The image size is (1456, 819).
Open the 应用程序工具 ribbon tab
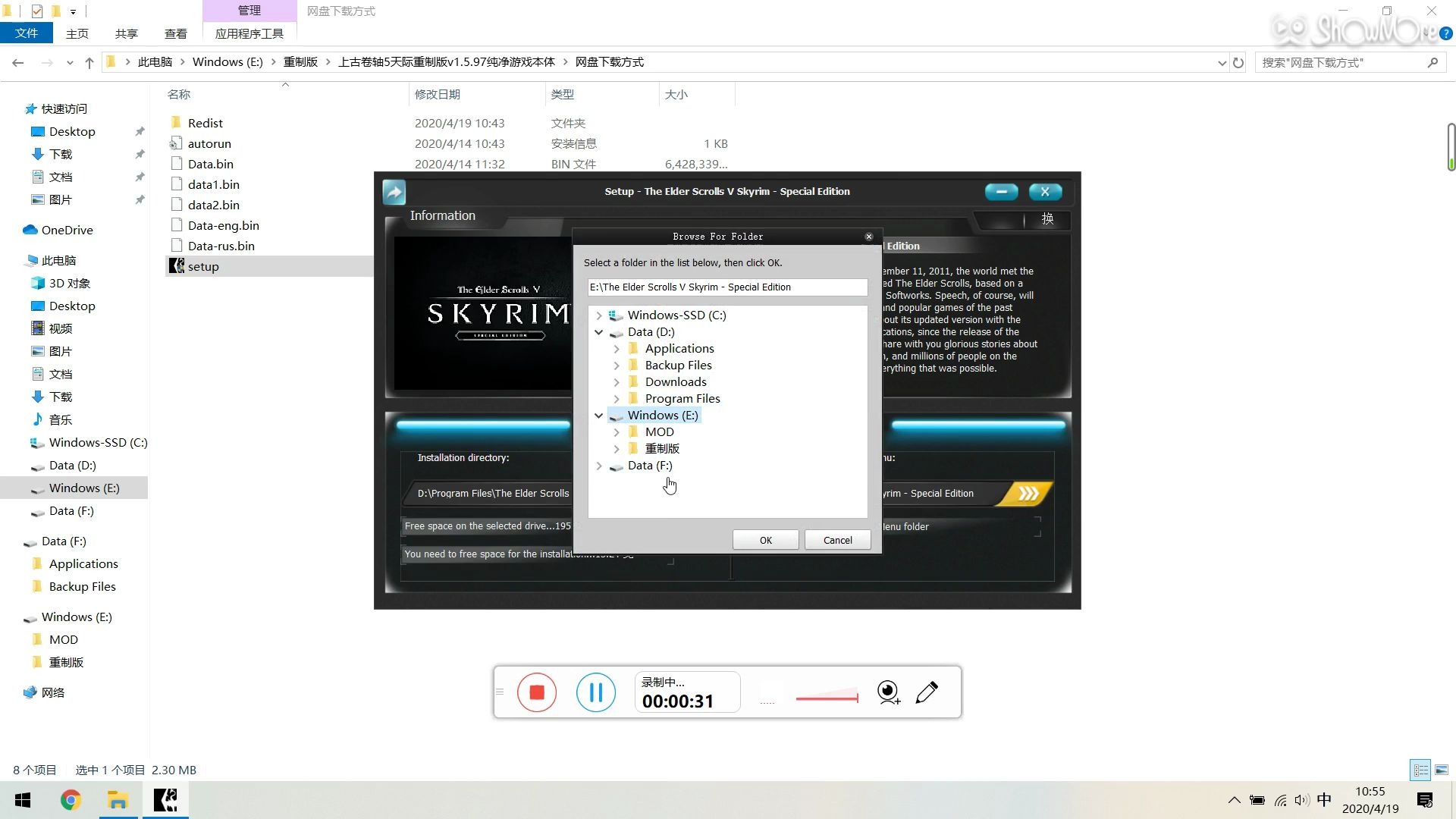click(249, 33)
